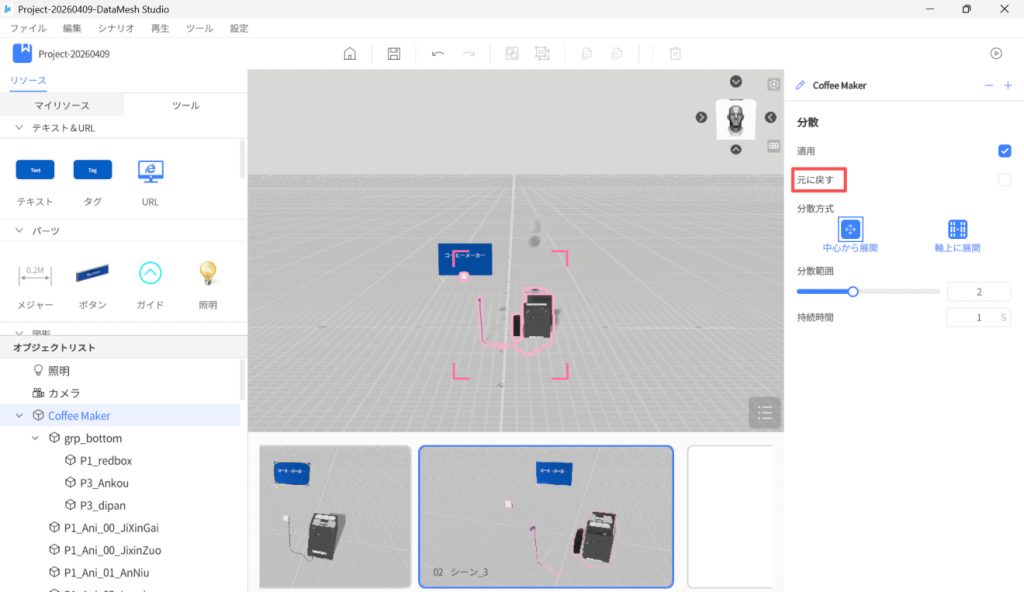Enable the 元に戻す checkbox

coord(1004,180)
